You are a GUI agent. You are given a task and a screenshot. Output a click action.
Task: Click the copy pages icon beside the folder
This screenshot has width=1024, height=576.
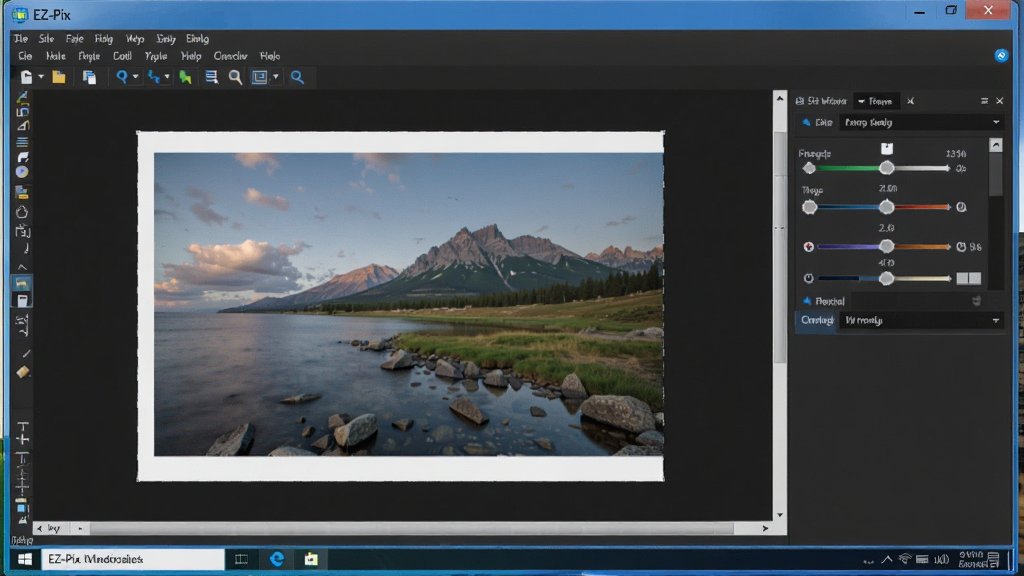pos(89,77)
